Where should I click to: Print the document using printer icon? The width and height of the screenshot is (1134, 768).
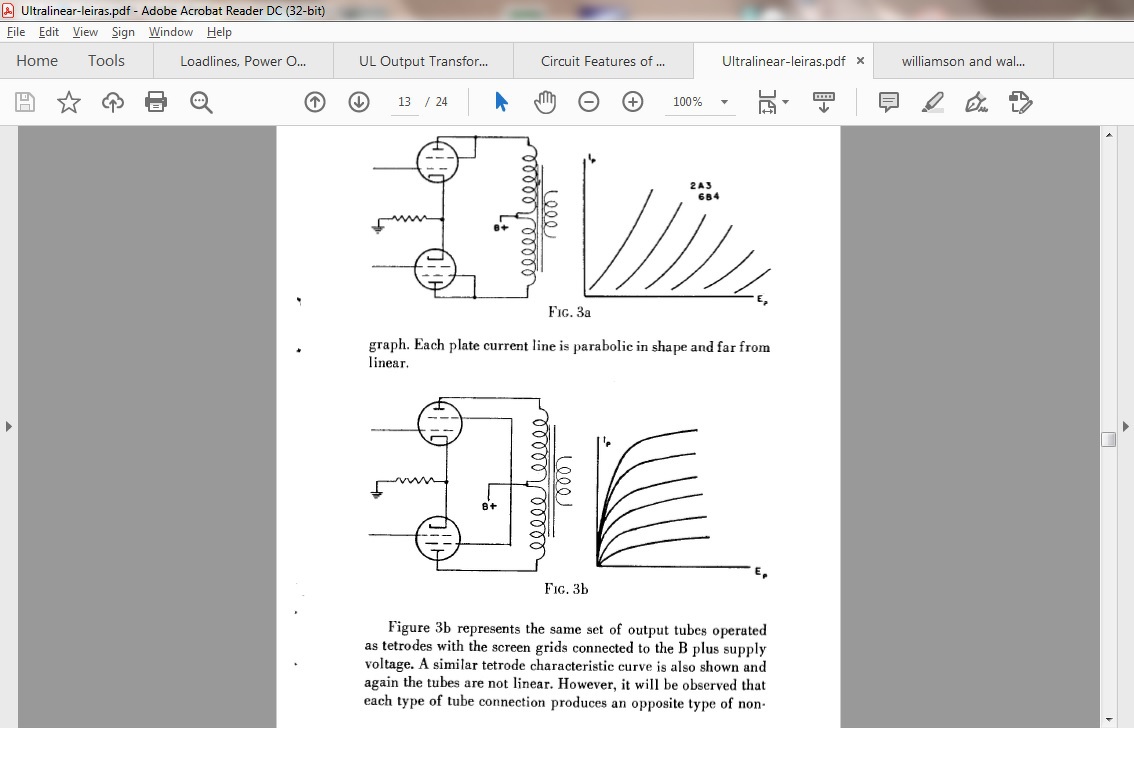(156, 102)
